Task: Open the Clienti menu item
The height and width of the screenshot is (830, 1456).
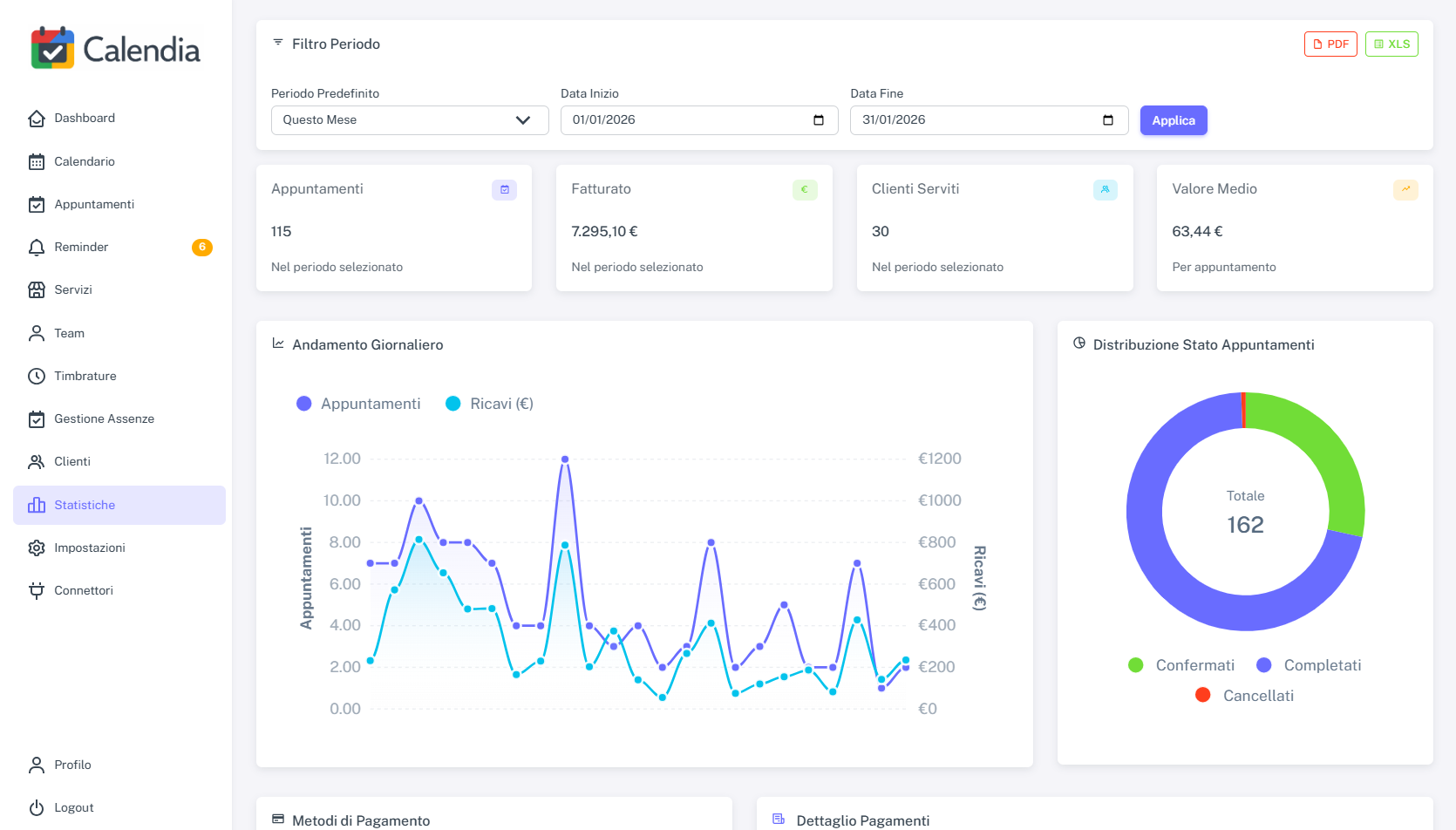Action: (72, 462)
